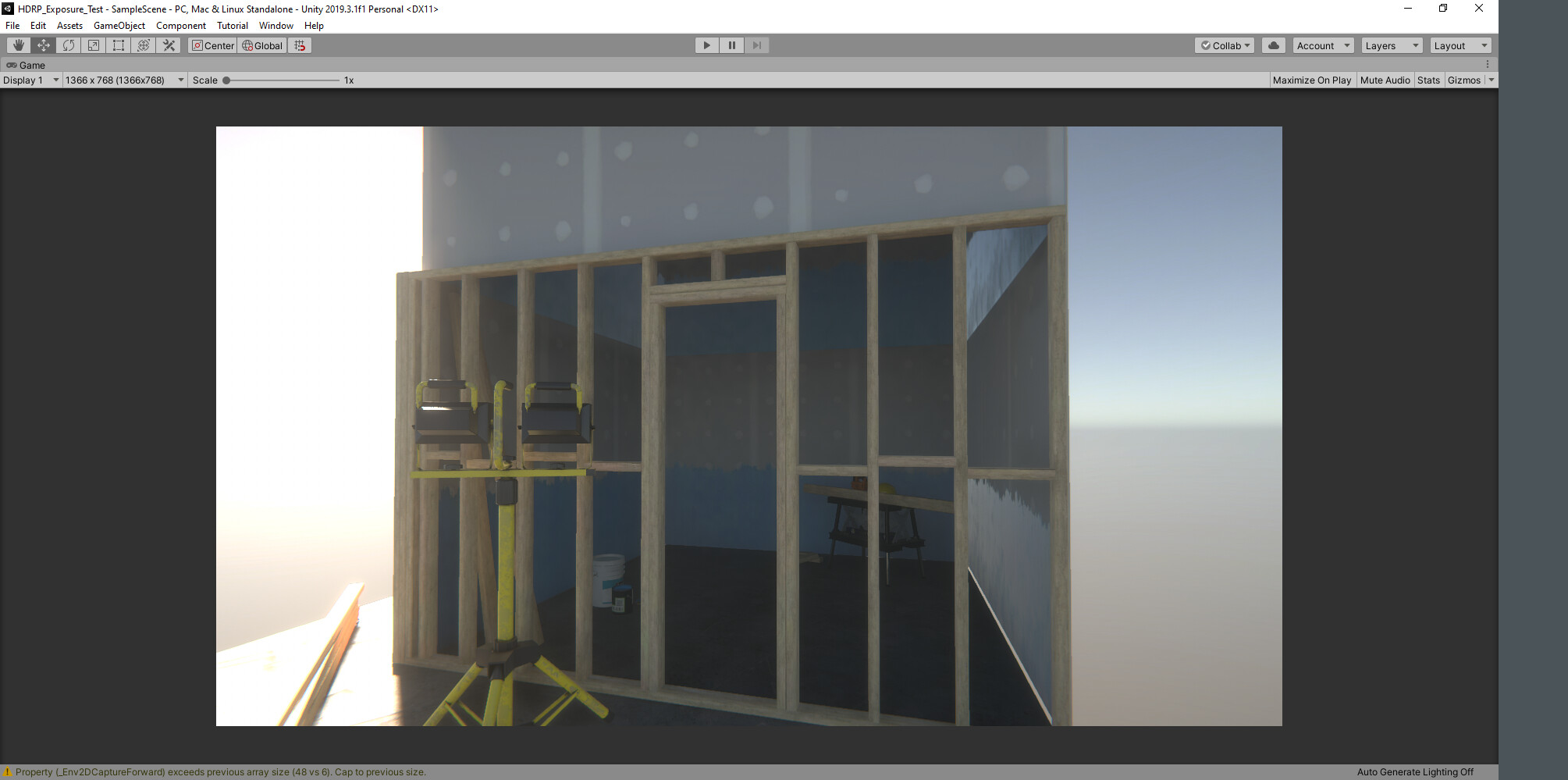Activate the Rotate tool

click(x=69, y=45)
